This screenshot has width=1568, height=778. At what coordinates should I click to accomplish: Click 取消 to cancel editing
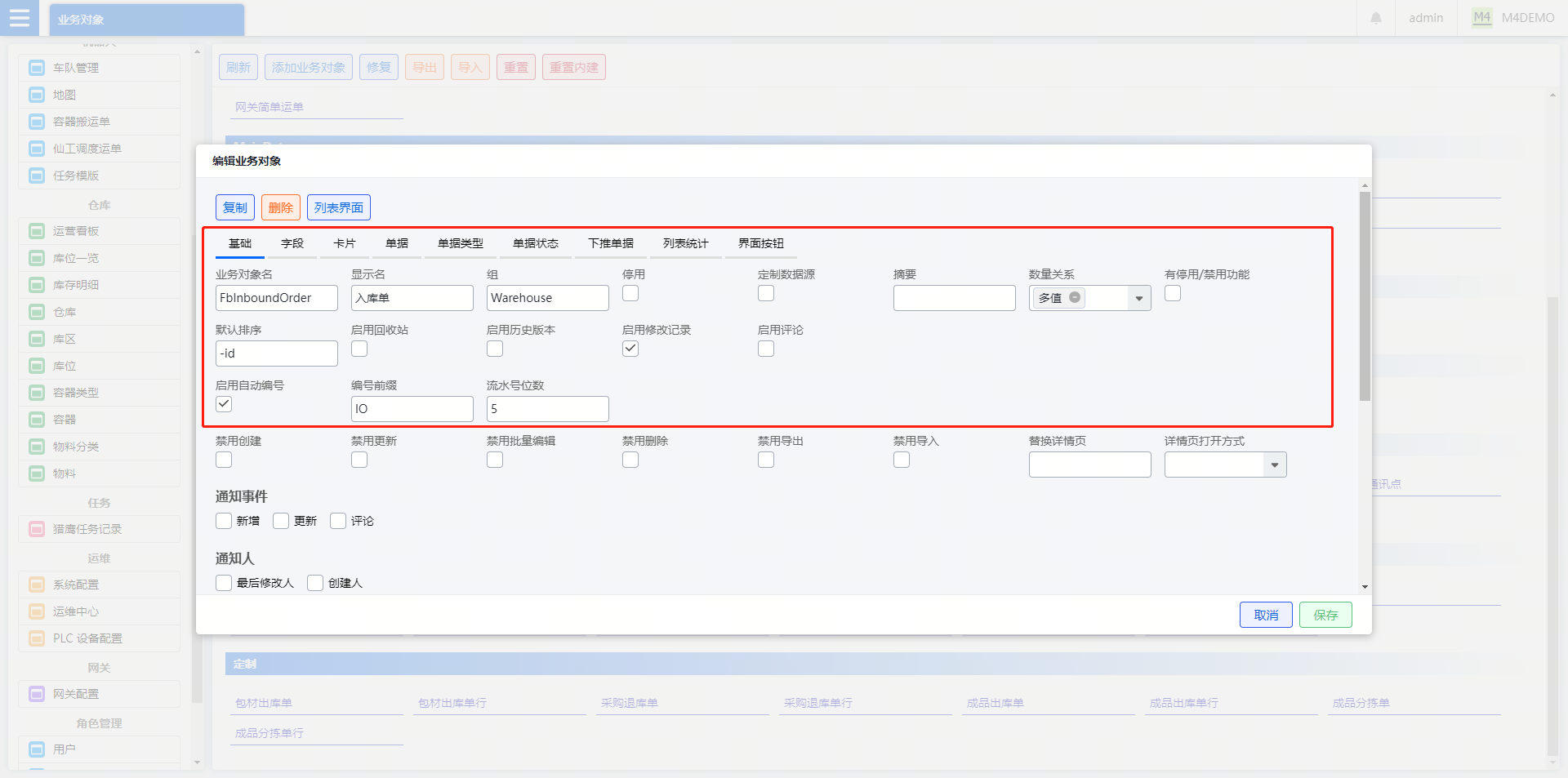pos(1266,615)
